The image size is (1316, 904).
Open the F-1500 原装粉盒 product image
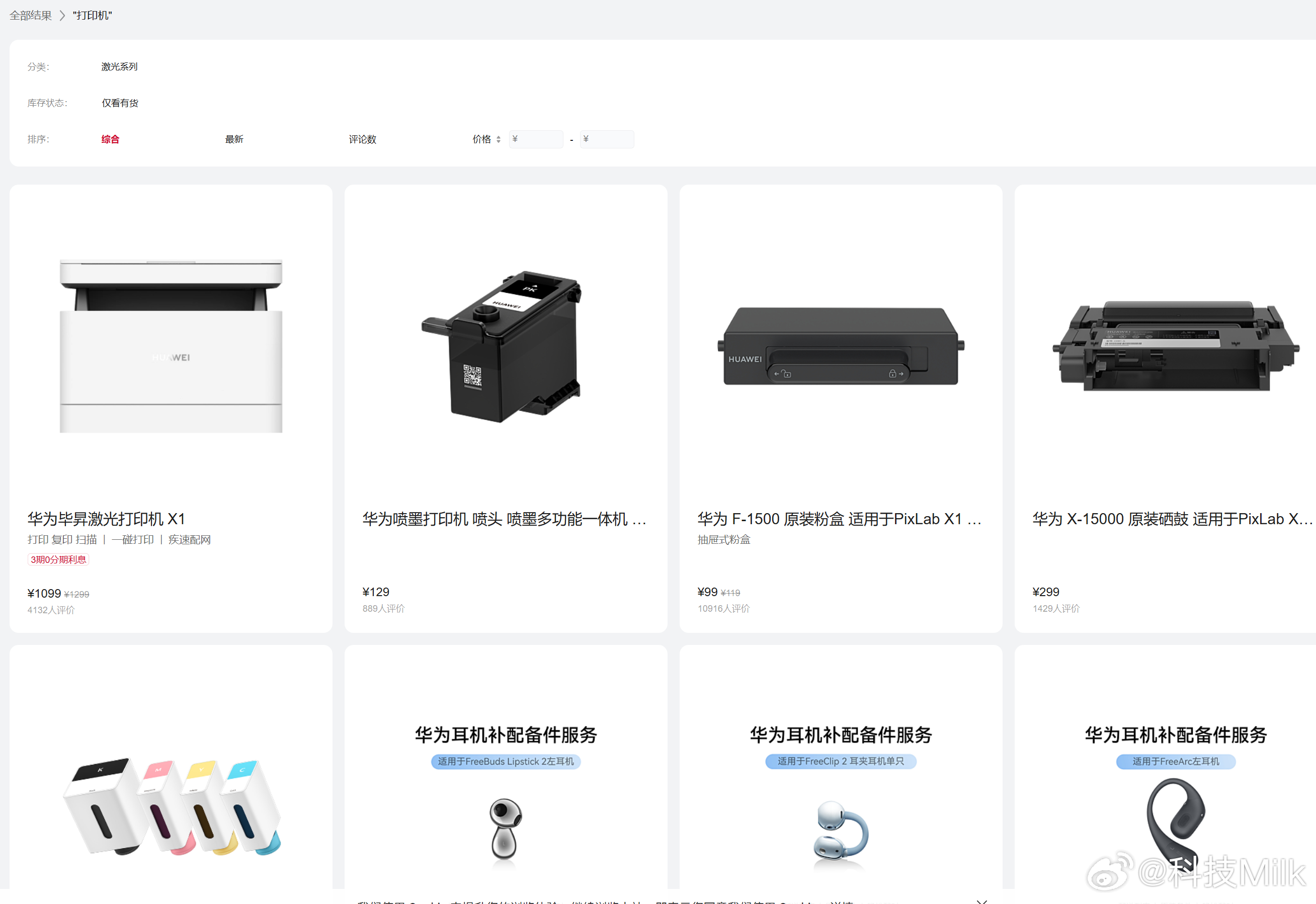841,346
